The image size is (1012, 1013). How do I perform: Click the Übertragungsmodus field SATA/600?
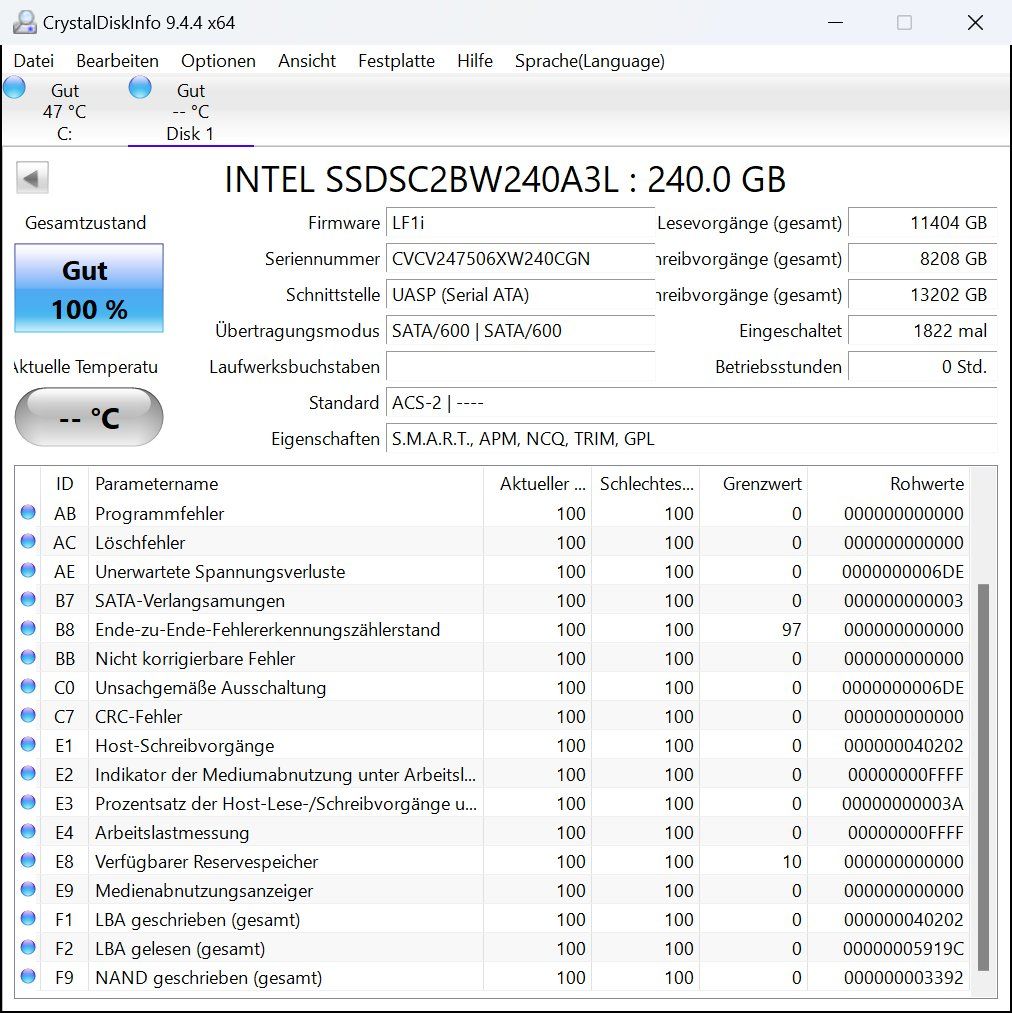(520, 331)
